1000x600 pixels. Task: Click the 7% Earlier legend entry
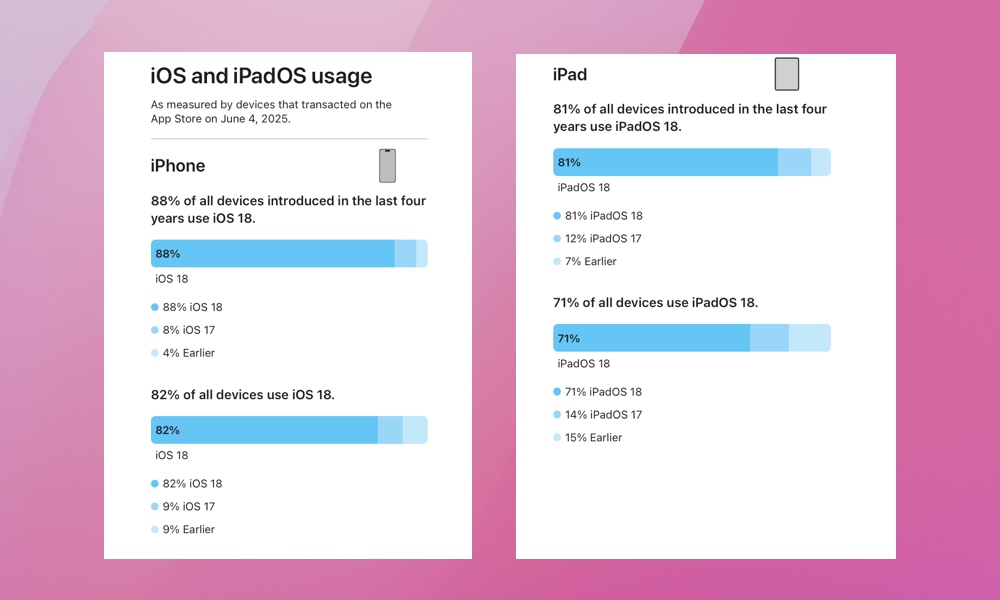pos(585,261)
